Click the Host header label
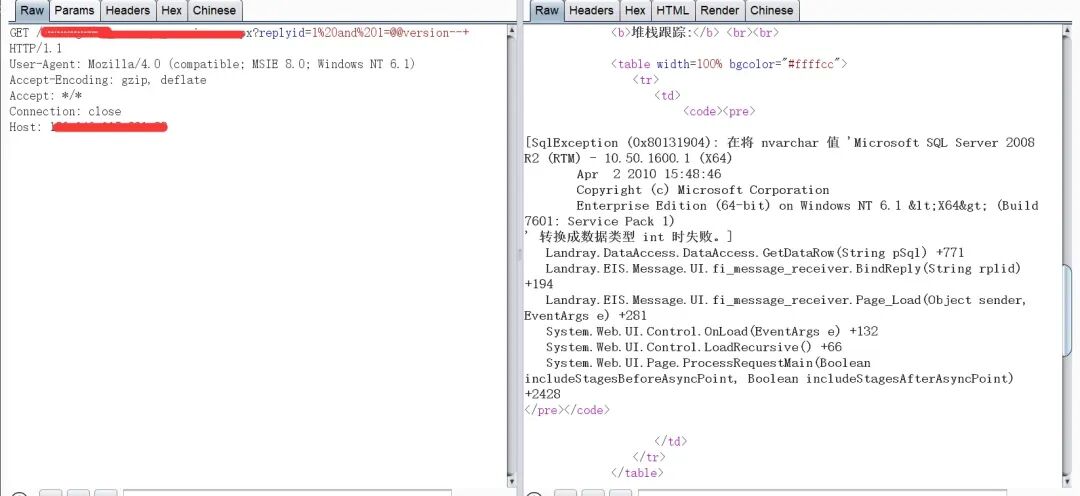1080x496 pixels. pos(25,127)
